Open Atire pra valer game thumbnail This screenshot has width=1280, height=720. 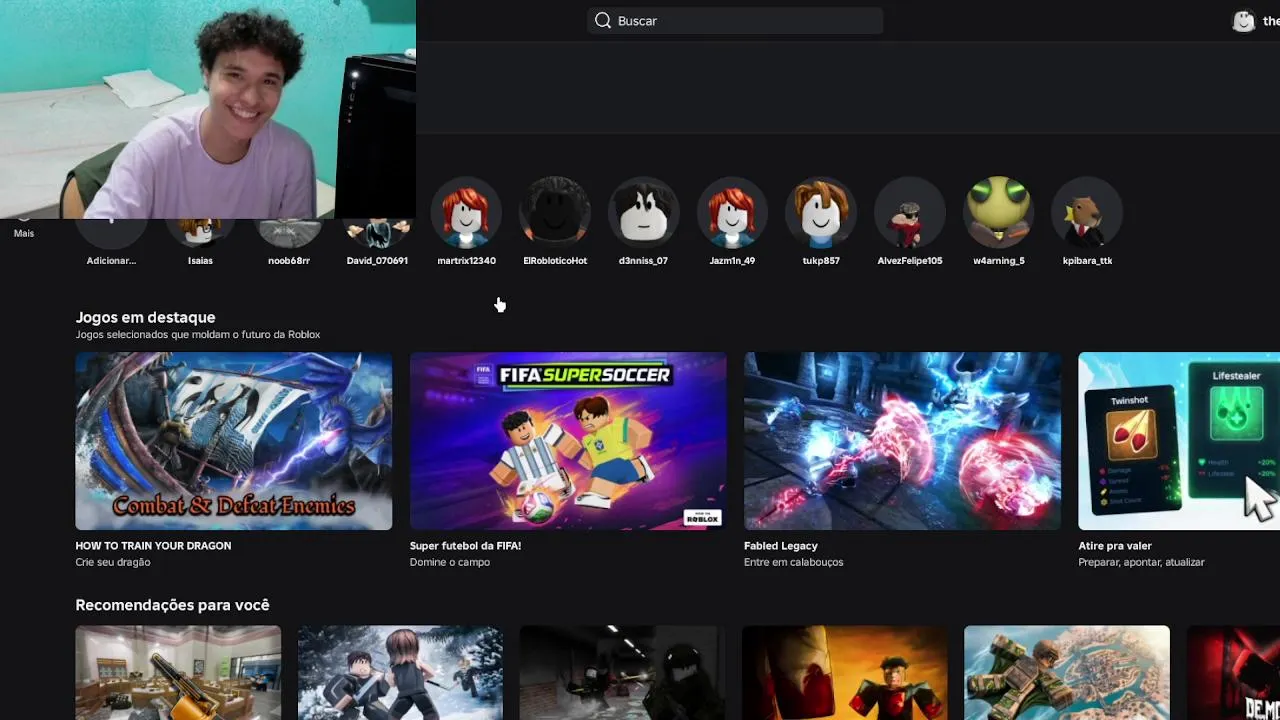point(1179,441)
